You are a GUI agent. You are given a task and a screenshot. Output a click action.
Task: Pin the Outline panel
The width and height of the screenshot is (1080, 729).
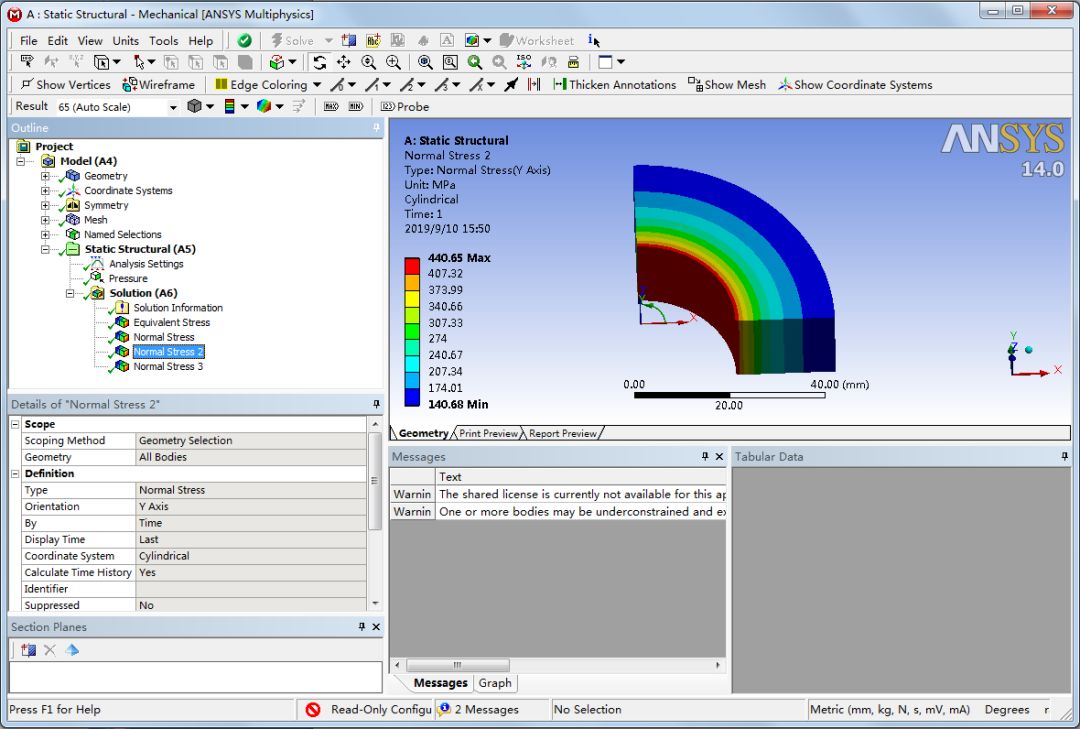pyautogui.click(x=376, y=127)
